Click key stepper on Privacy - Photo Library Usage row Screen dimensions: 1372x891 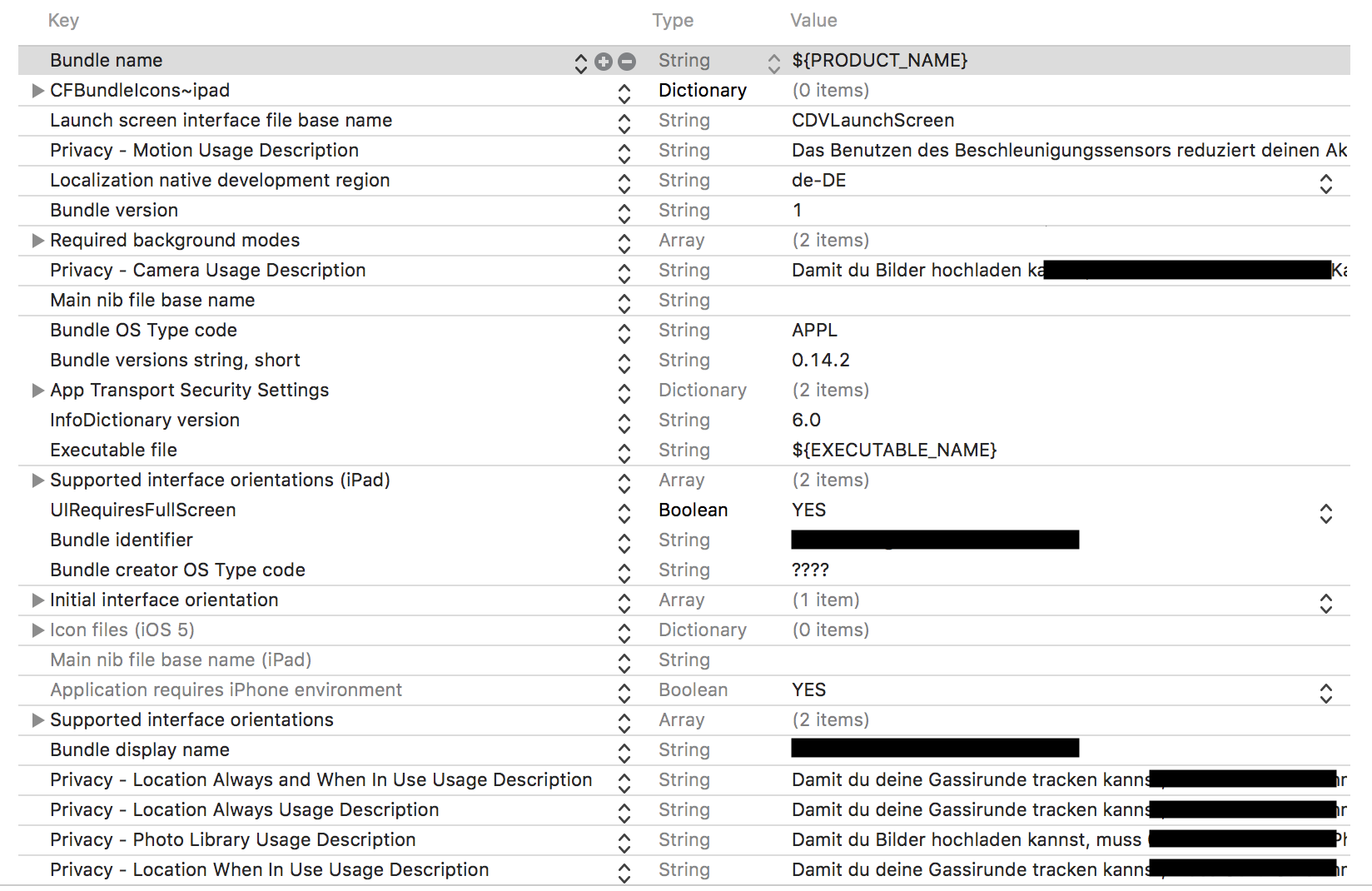(624, 843)
